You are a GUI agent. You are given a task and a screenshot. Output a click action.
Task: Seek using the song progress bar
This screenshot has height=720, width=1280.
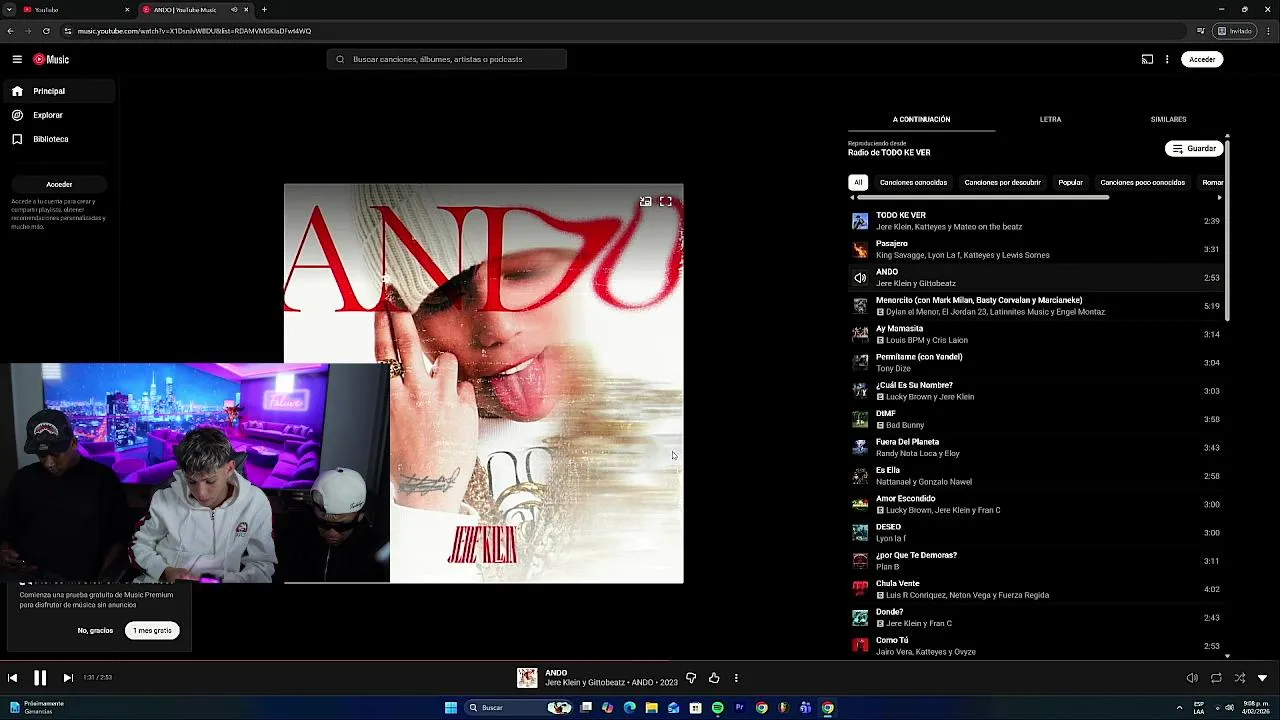(x=640, y=661)
